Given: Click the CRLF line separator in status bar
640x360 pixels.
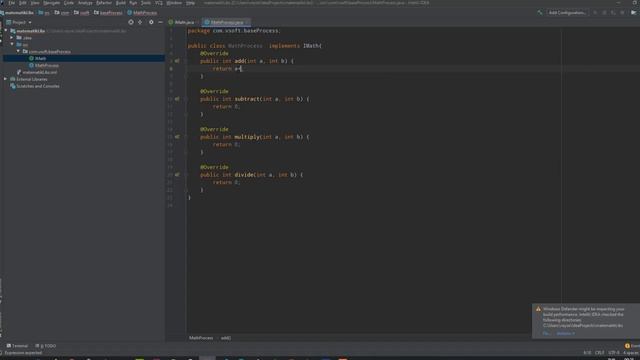Looking at the screenshot, I should tap(600, 353).
